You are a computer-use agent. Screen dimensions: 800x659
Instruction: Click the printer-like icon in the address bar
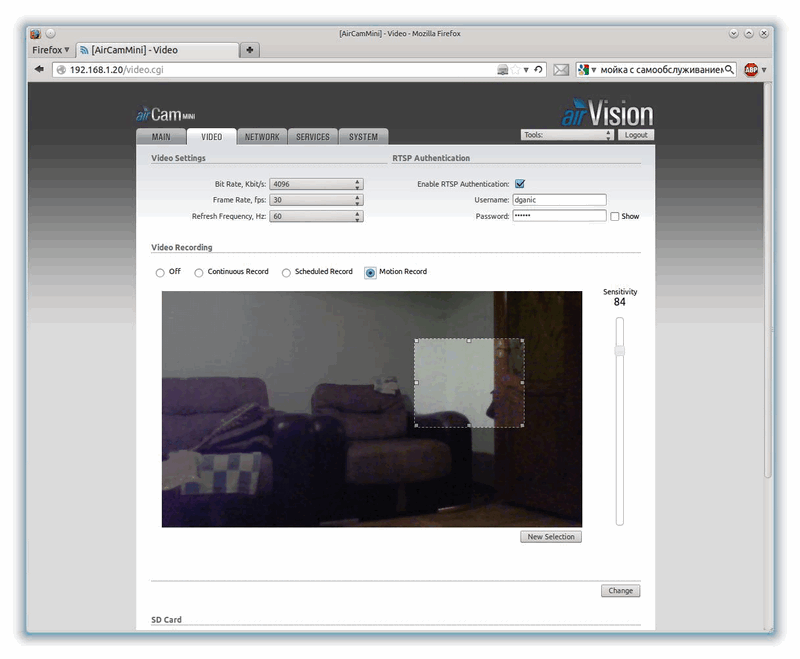point(503,70)
